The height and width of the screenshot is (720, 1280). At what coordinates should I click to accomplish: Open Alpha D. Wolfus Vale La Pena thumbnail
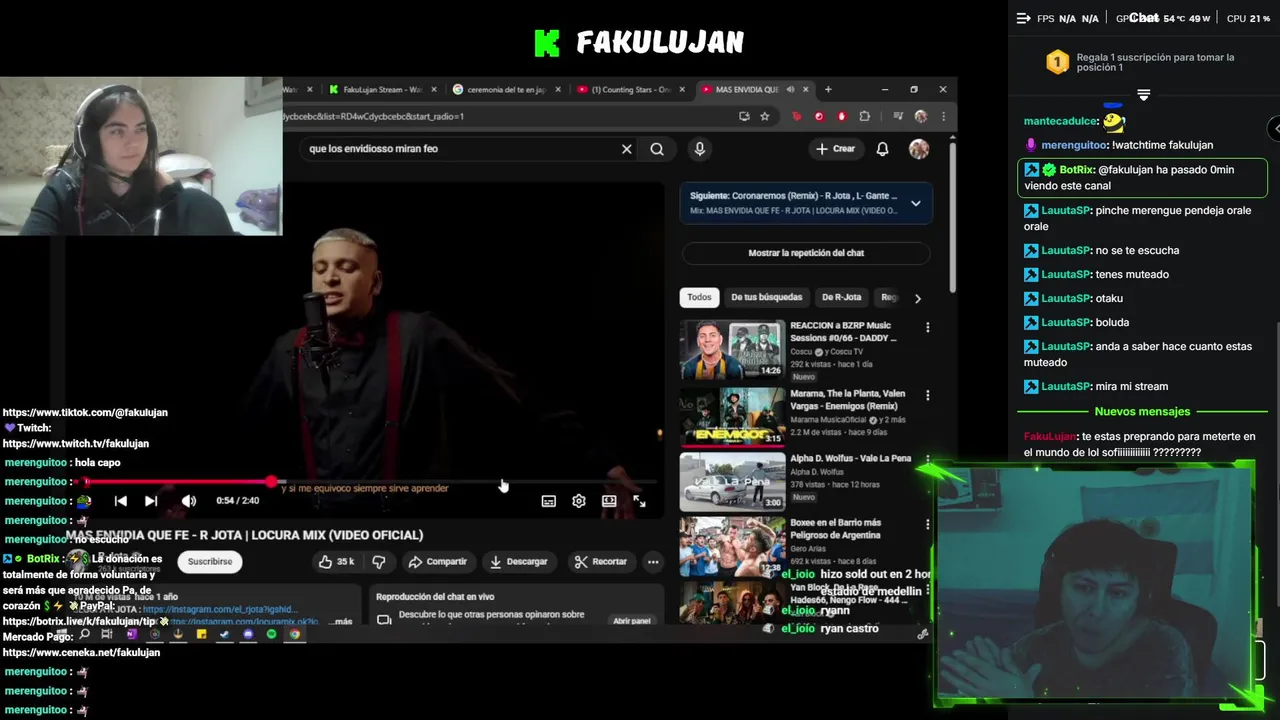click(x=732, y=482)
